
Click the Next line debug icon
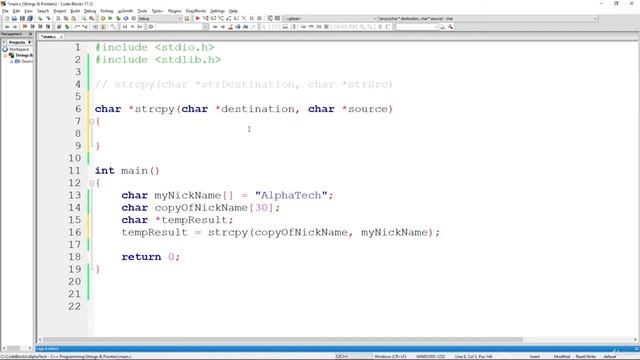pos(213,18)
